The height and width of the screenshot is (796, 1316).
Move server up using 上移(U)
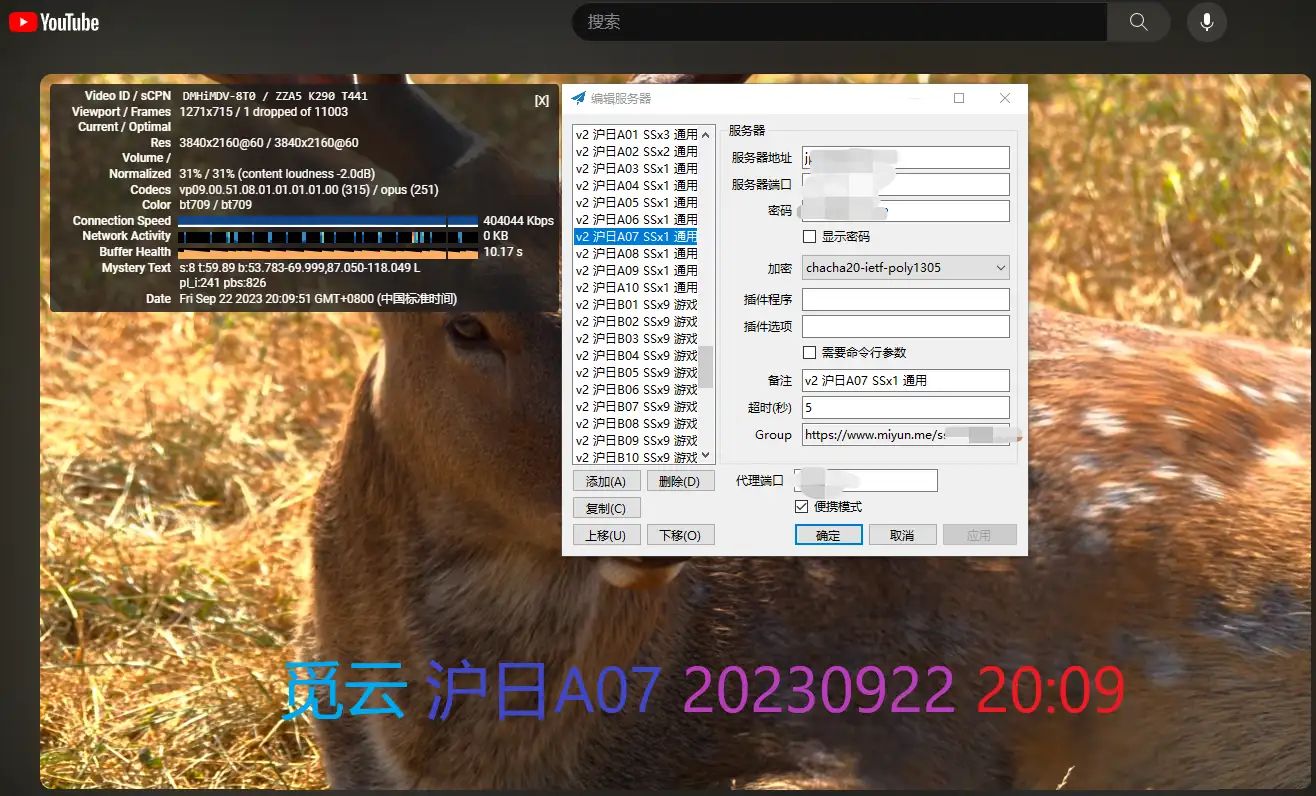click(x=607, y=534)
